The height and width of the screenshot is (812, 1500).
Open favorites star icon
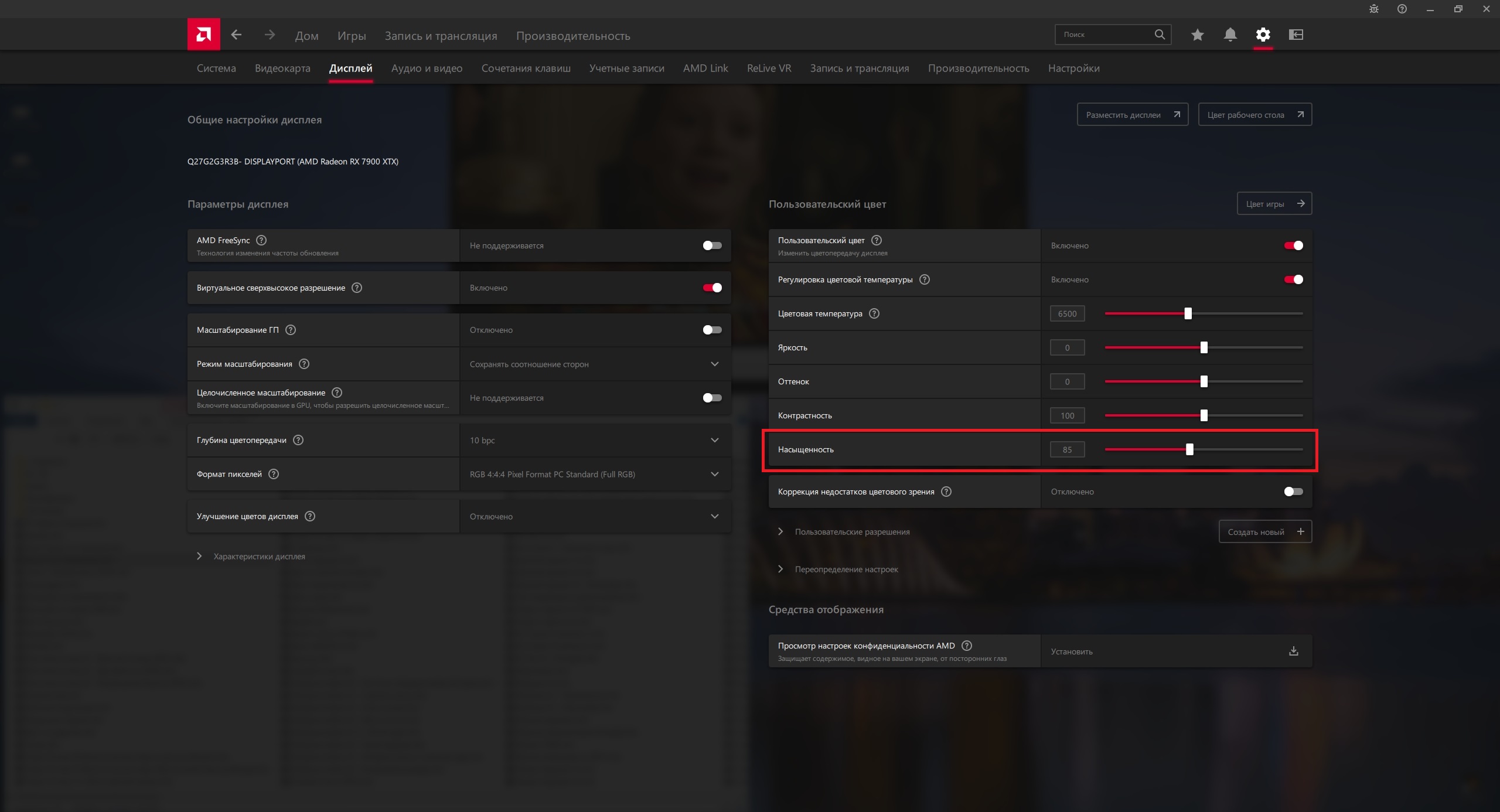tap(1197, 35)
